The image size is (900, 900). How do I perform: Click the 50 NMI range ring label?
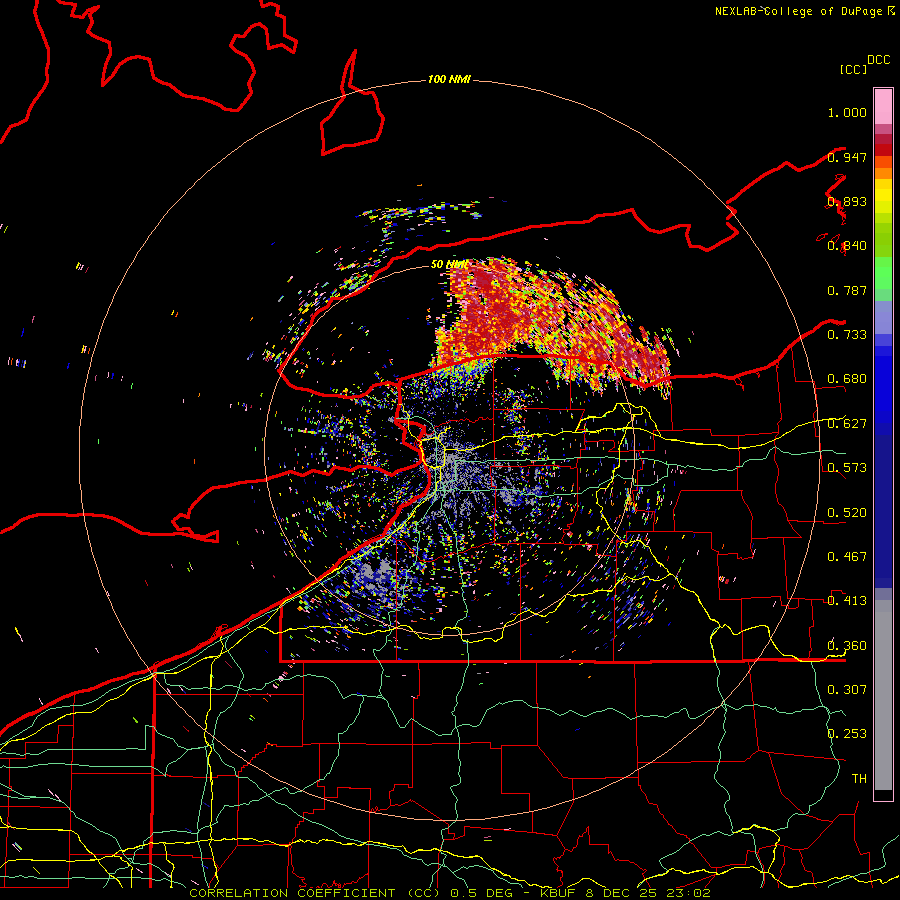tap(449, 265)
